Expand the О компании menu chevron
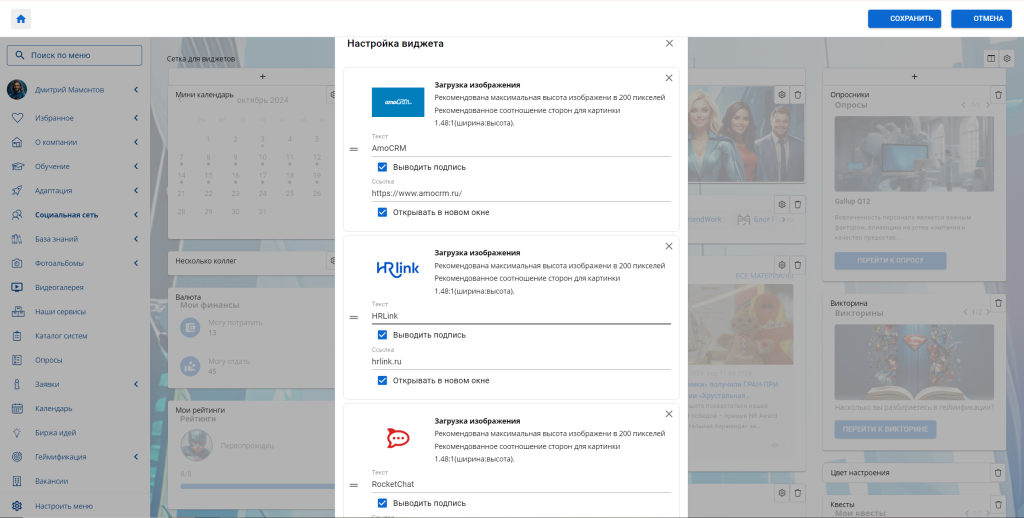The height and width of the screenshot is (518, 1024). 135,142
